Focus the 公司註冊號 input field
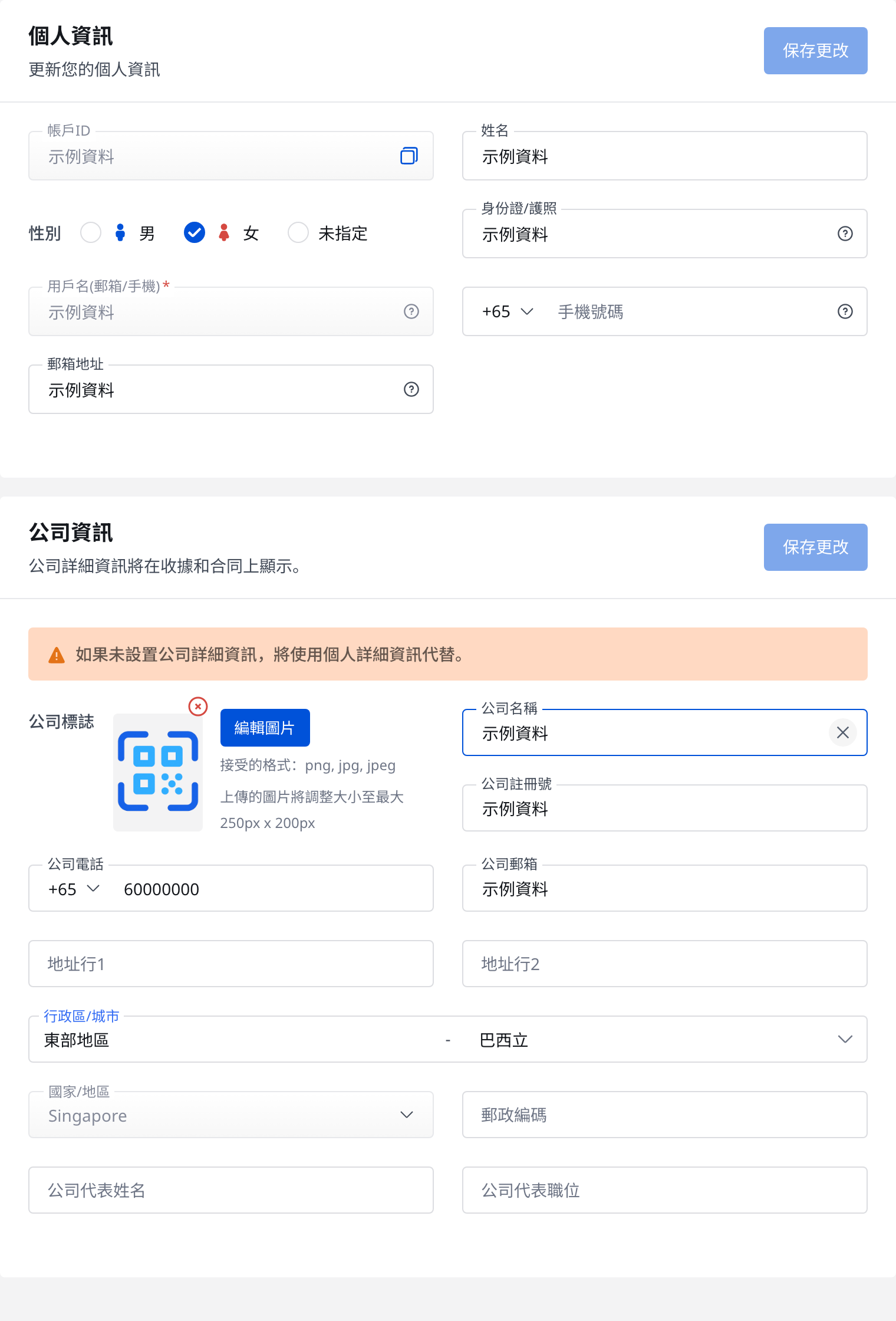896x1321 pixels. [665, 808]
